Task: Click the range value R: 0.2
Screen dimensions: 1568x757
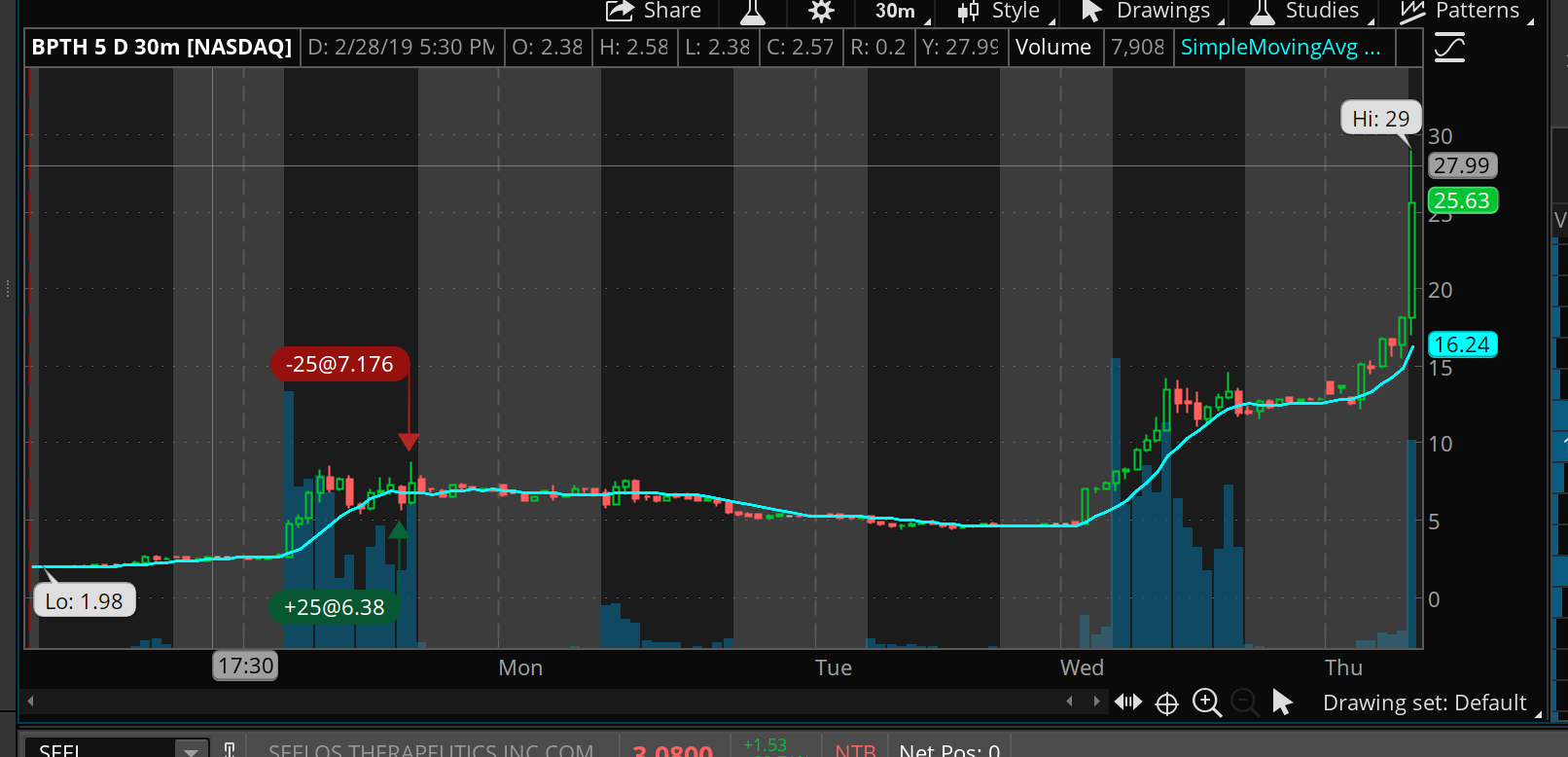Action: (877, 47)
